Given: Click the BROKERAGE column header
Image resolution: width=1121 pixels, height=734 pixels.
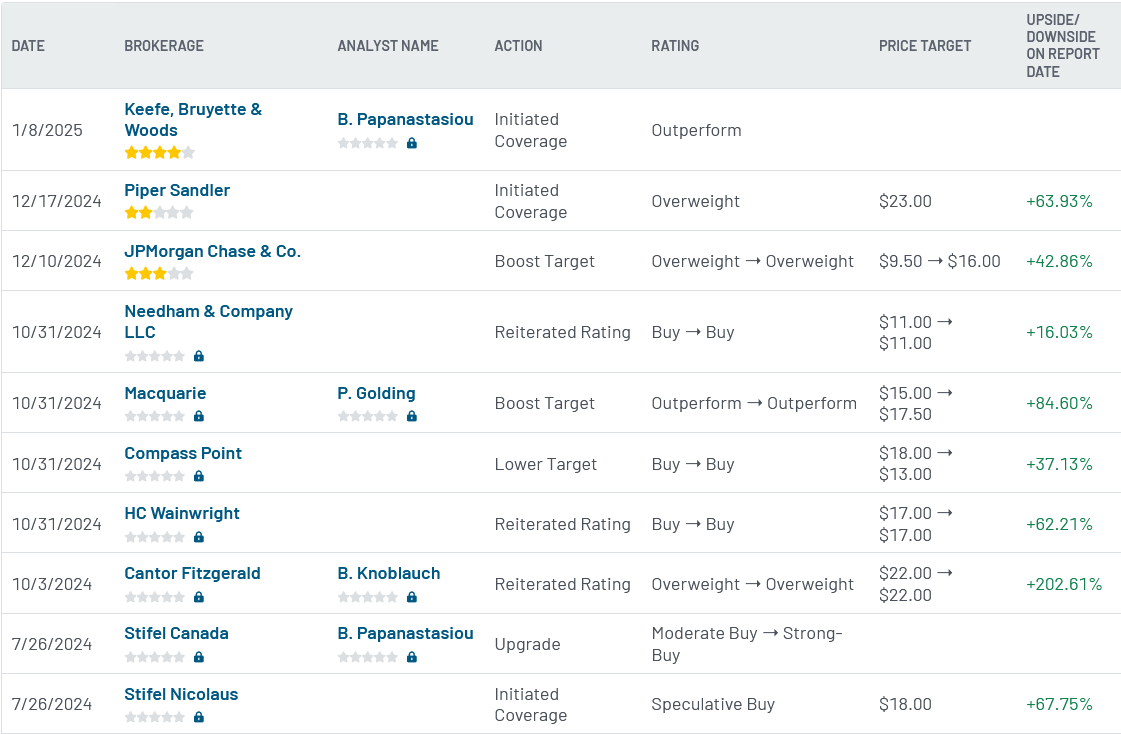Looking at the screenshot, I should 164,46.
